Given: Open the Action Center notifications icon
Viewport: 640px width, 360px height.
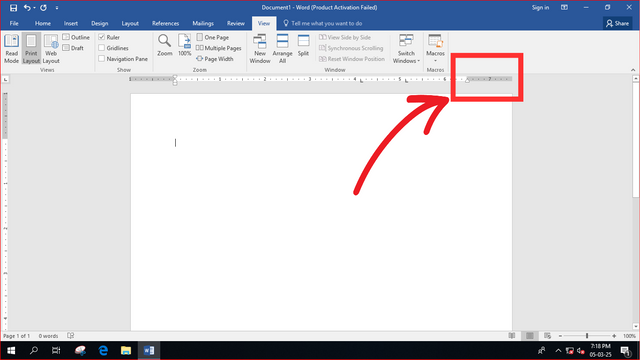Looking at the screenshot, I should pyautogui.click(x=626, y=351).
